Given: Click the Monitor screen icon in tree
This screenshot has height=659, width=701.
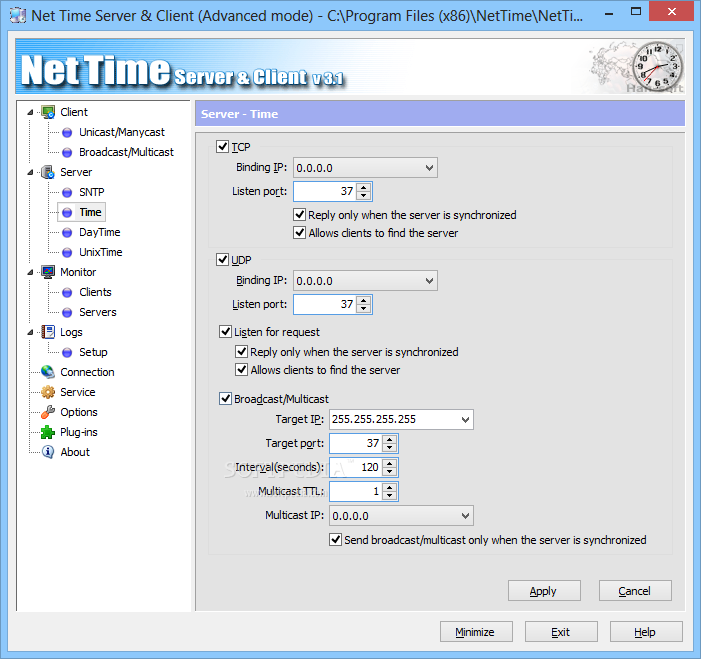Looking at the screenshot, I should click(x=48, y=272).
